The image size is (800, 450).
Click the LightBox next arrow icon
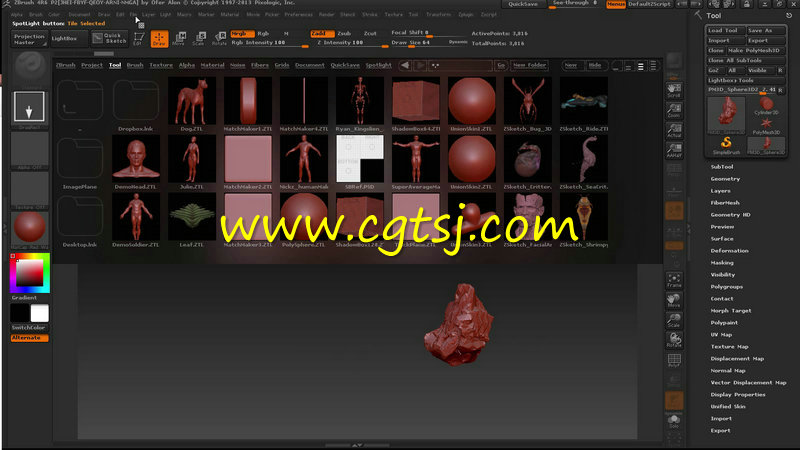(x=420, y=65)
